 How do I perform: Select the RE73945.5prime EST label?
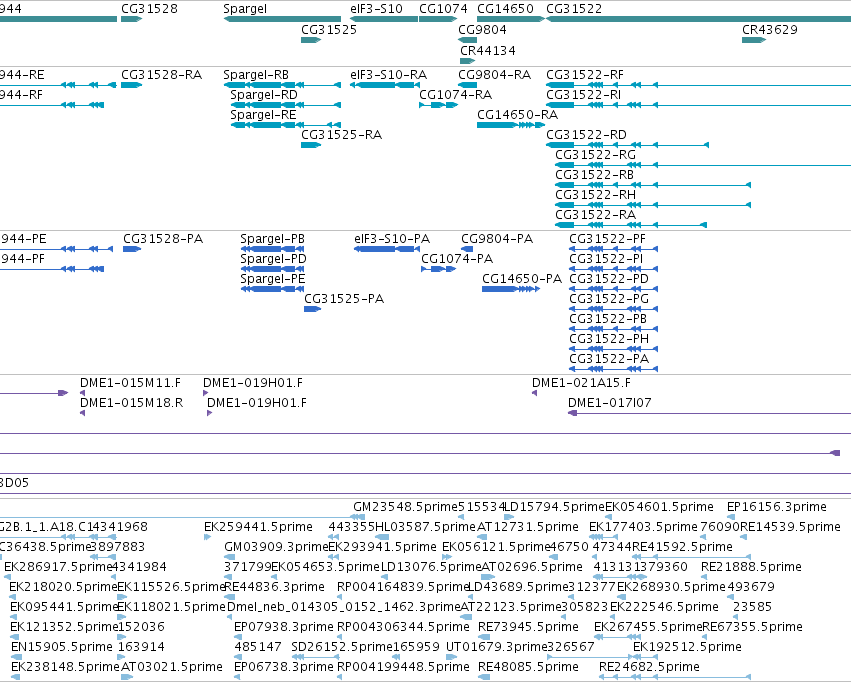(x=528, y=627)
